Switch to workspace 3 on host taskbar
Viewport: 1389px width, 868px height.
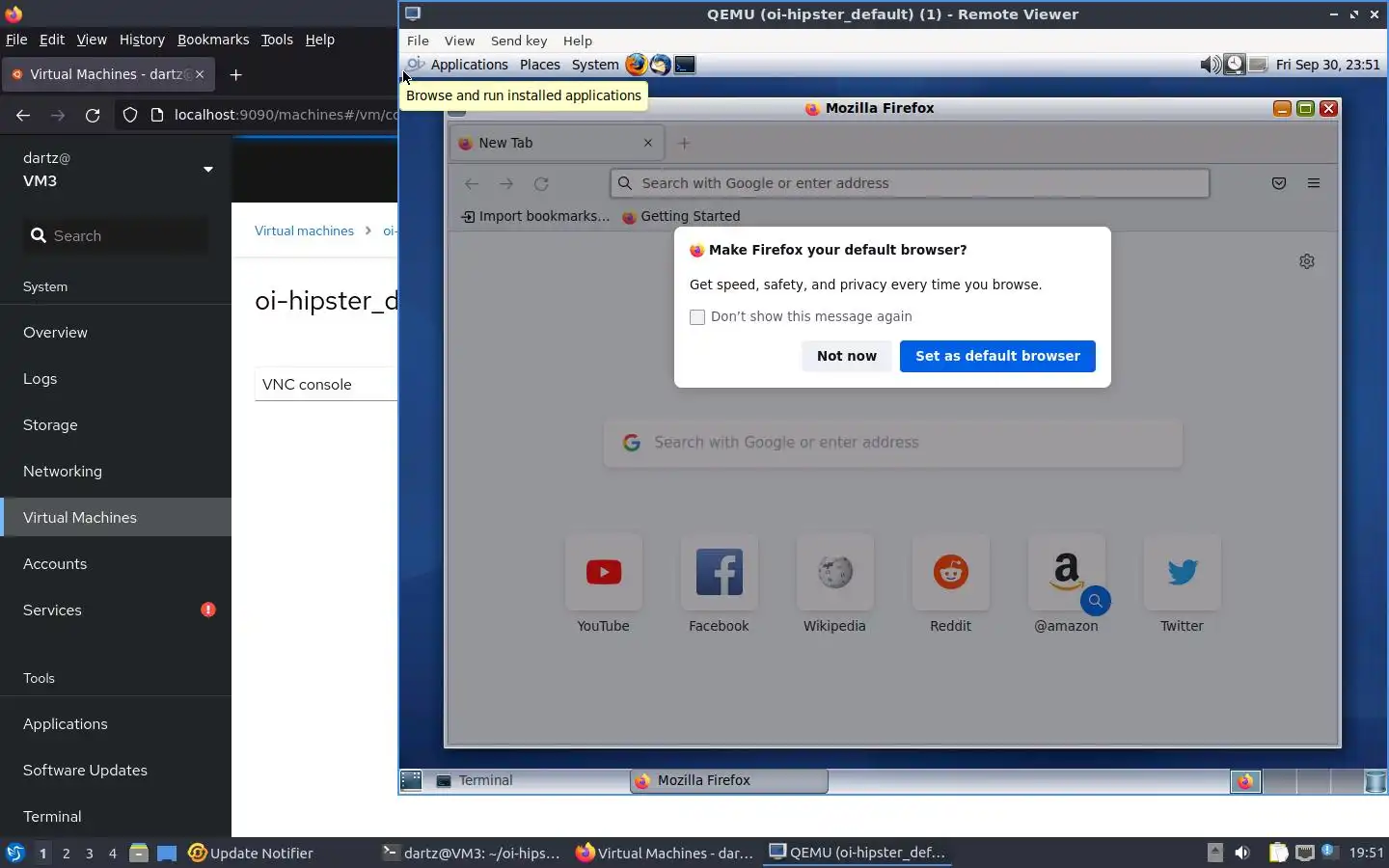[90, 853]
